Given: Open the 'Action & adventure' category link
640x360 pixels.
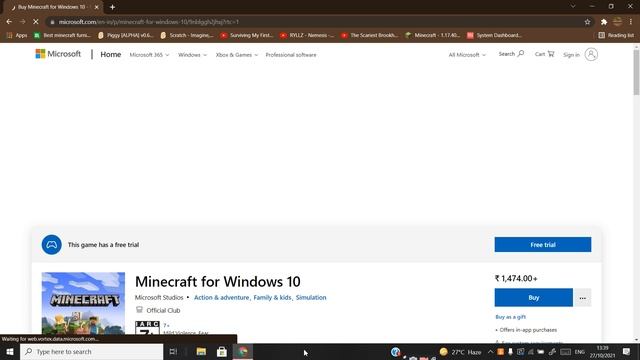Looking at the screenshot, I should 222,298.
